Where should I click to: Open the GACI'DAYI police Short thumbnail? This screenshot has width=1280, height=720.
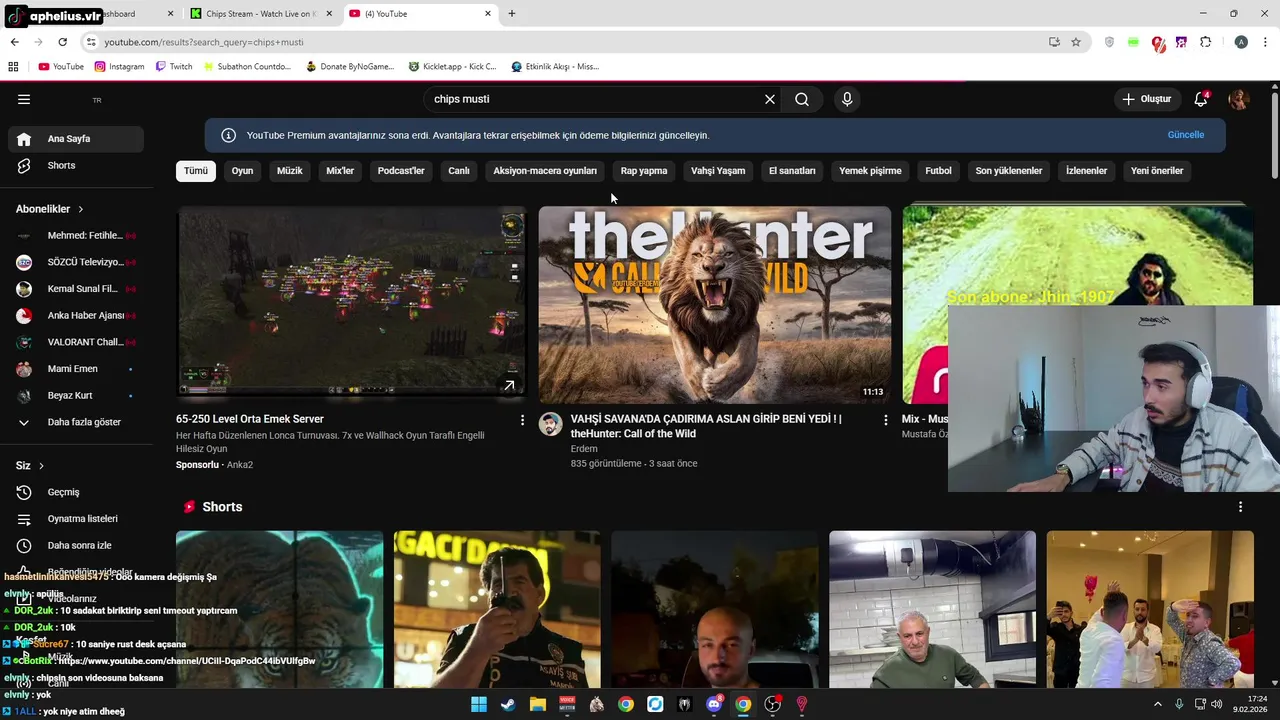point(497,609)
